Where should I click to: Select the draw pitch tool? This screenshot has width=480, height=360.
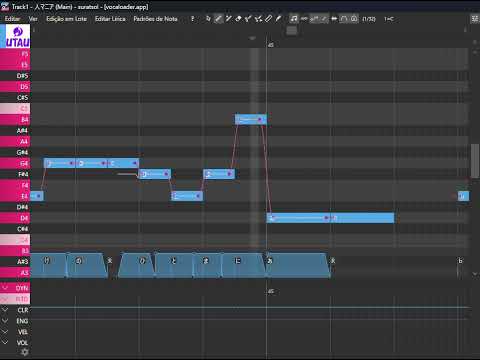click(x=248, y=19)
